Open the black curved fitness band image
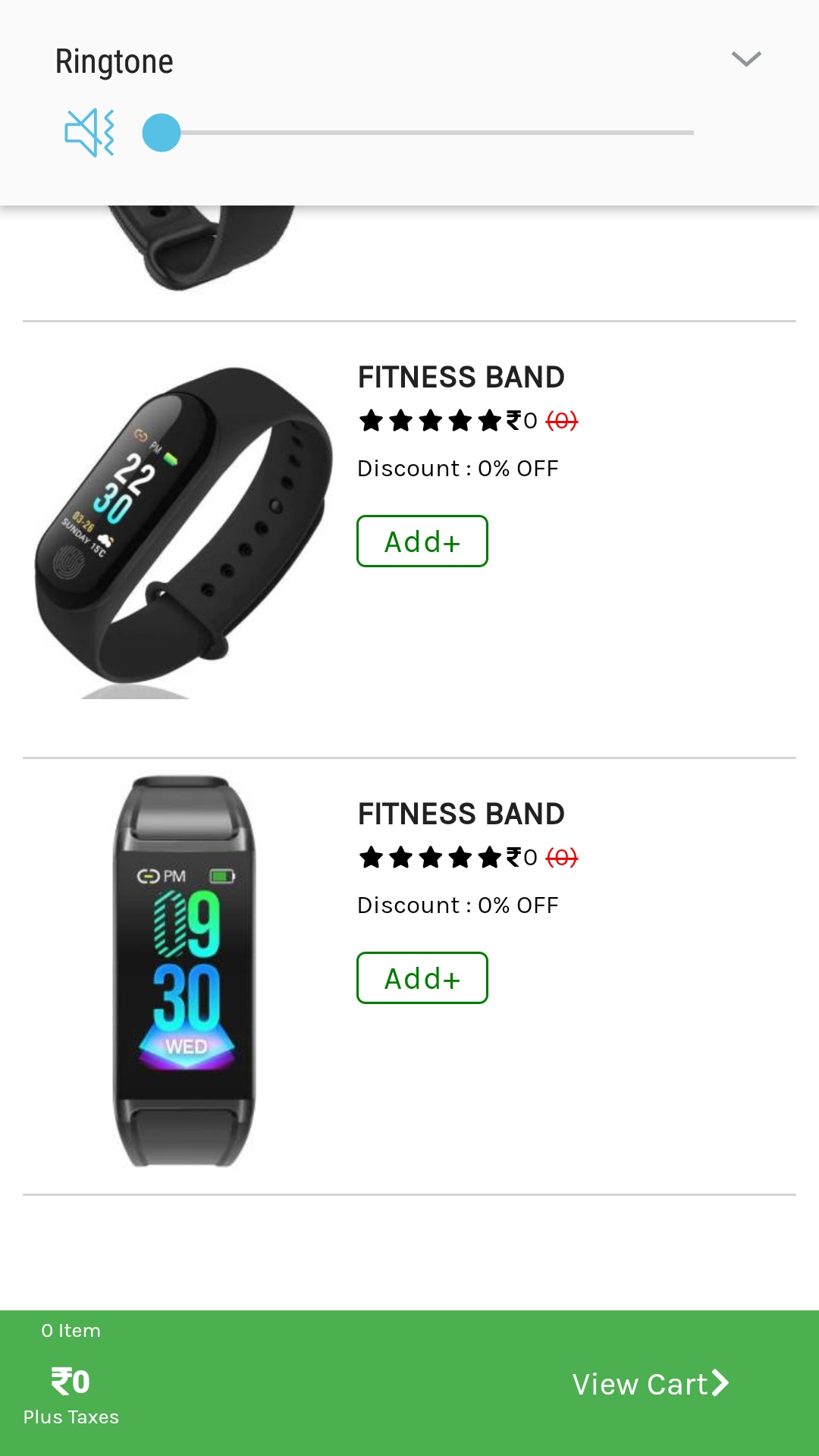Viewport: 819px width, 1456px height. 184,532
